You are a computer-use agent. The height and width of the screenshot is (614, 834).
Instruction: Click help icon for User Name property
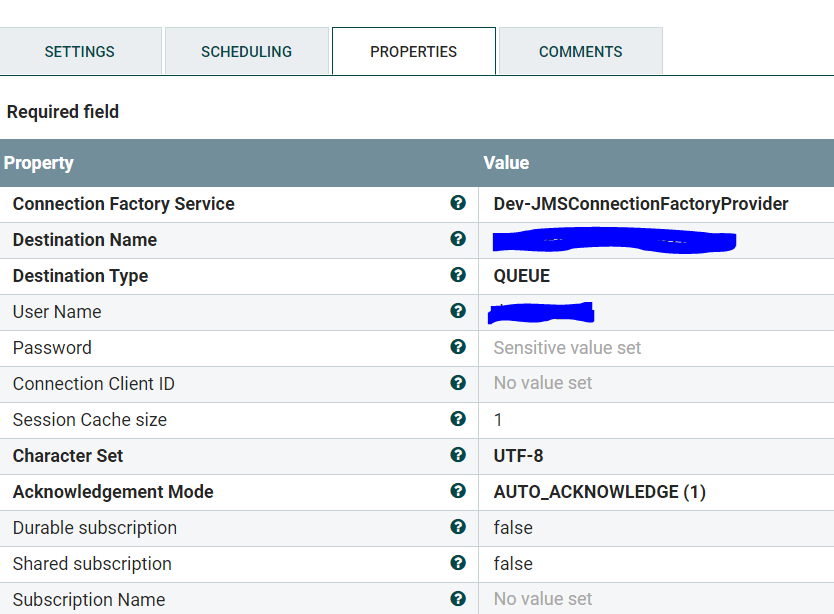click(x=458, y=311)
